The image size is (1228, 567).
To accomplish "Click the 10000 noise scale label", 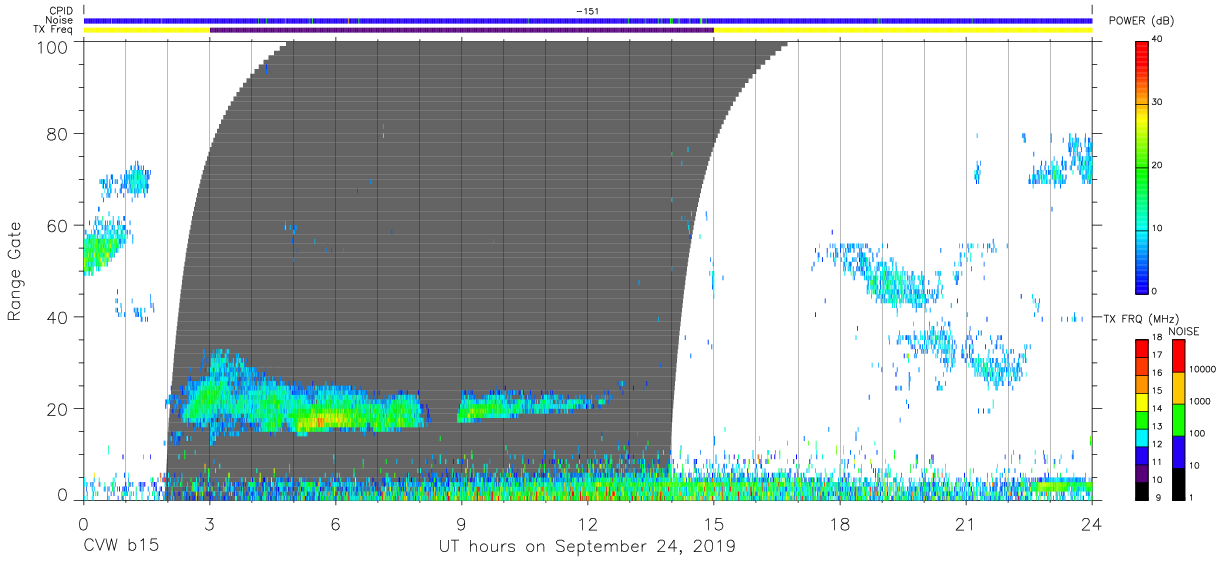I will pos(1203,368).
